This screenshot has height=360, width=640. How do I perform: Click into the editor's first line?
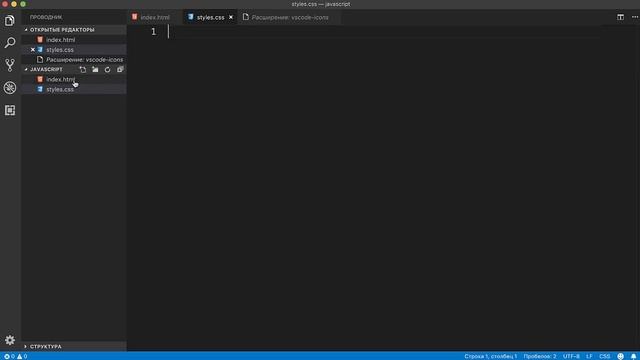[384, 32]
